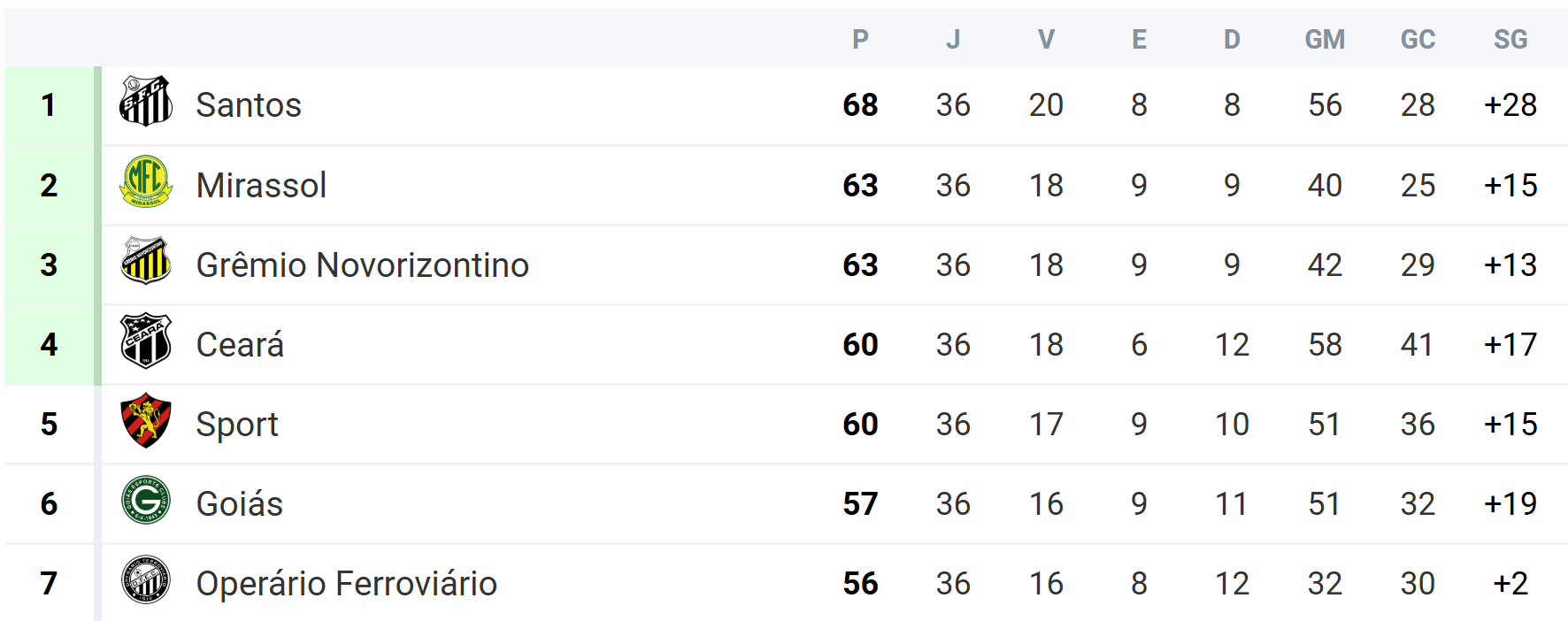The height and width of the screenshot is (621, 1568).
Task: Click the Santos club crest
Action: 145,102
